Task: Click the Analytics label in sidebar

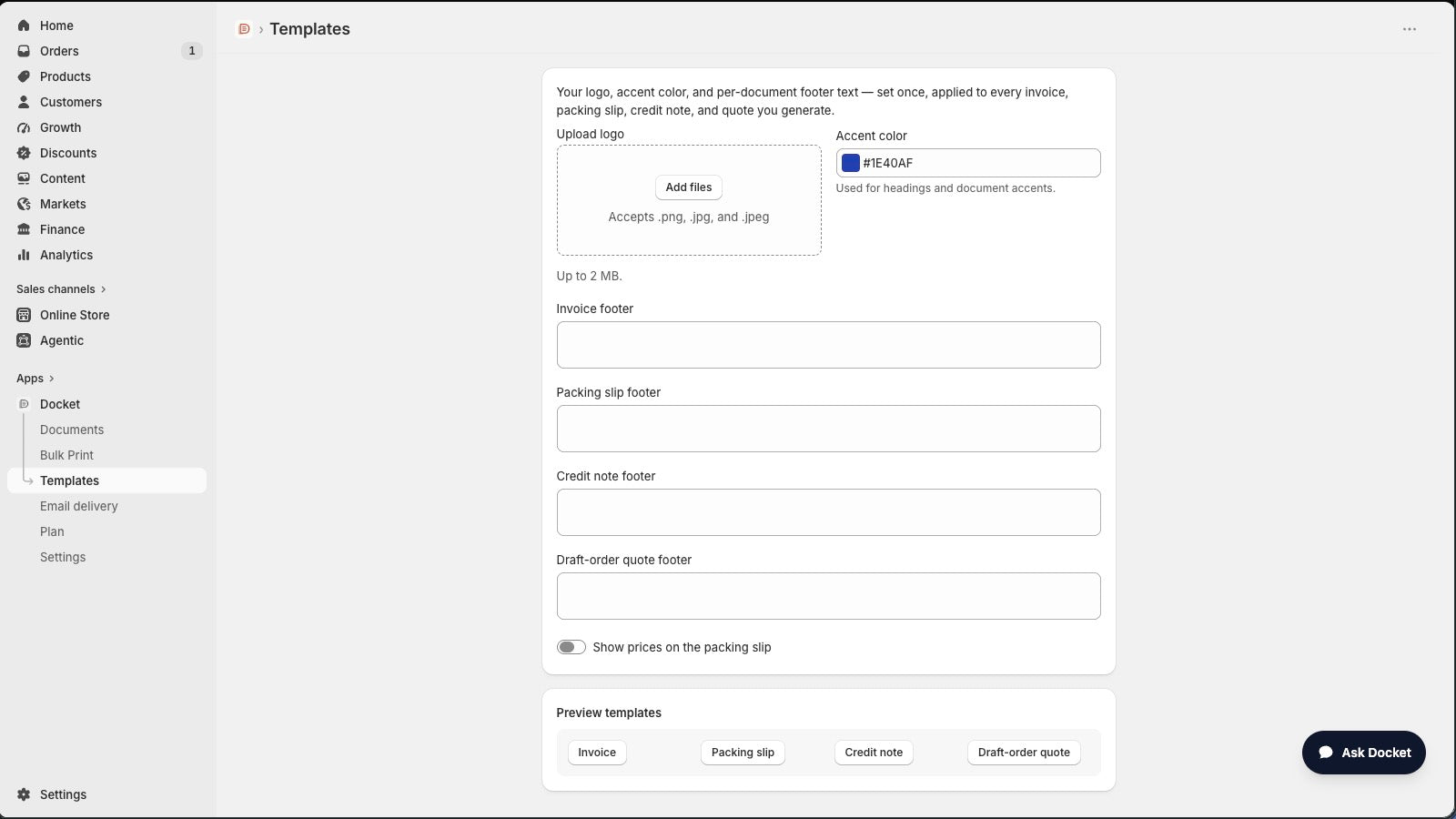Action: tap(66, 255)
